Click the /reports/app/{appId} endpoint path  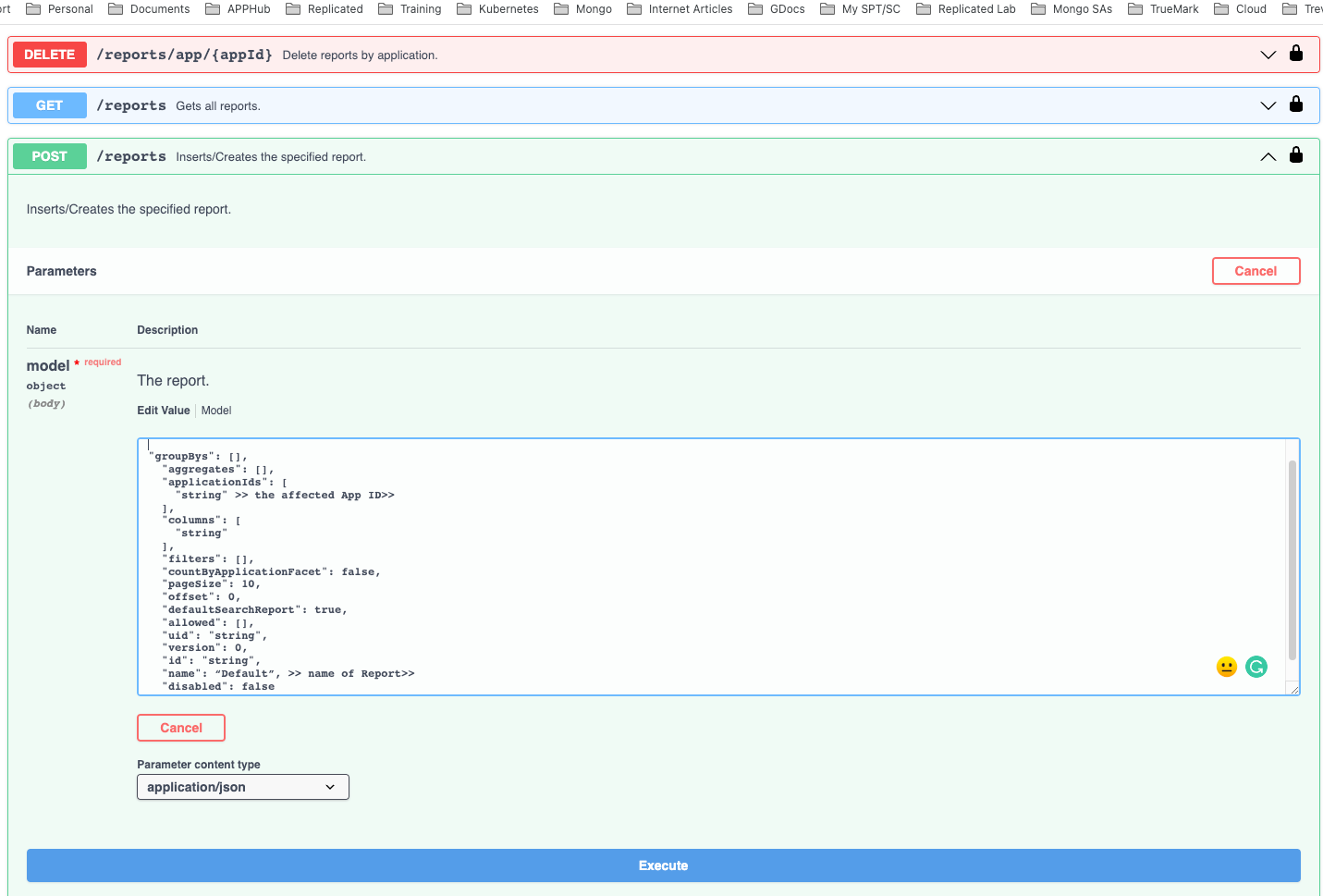185,55
